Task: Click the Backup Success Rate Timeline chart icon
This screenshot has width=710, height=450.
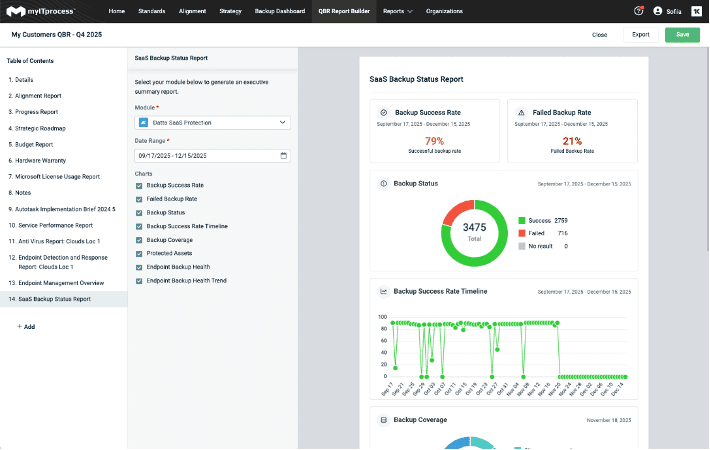Action: click(x=384, y=291)
